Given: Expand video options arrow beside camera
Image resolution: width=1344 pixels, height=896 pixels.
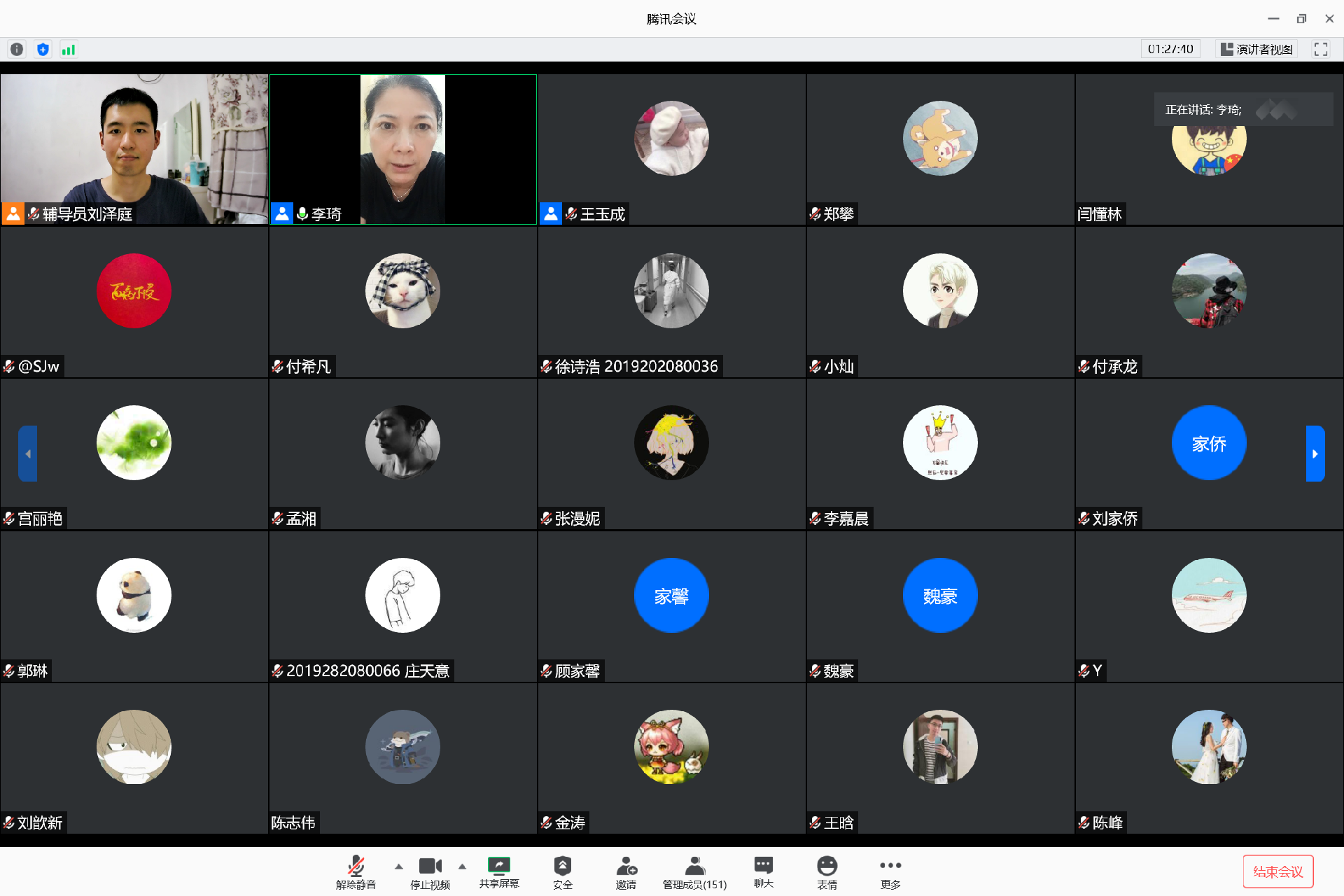Looking at the screenshot, I should tap(462, 867).
